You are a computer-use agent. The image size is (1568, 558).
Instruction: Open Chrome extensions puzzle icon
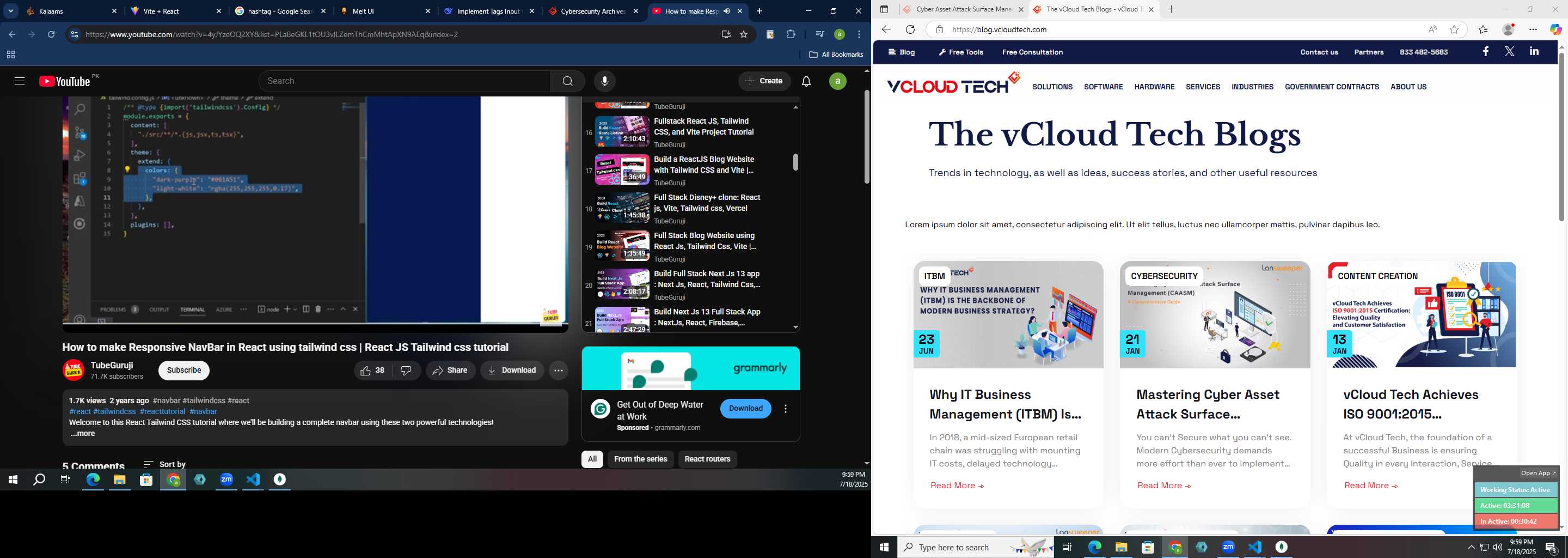click(x=791, y=35)
